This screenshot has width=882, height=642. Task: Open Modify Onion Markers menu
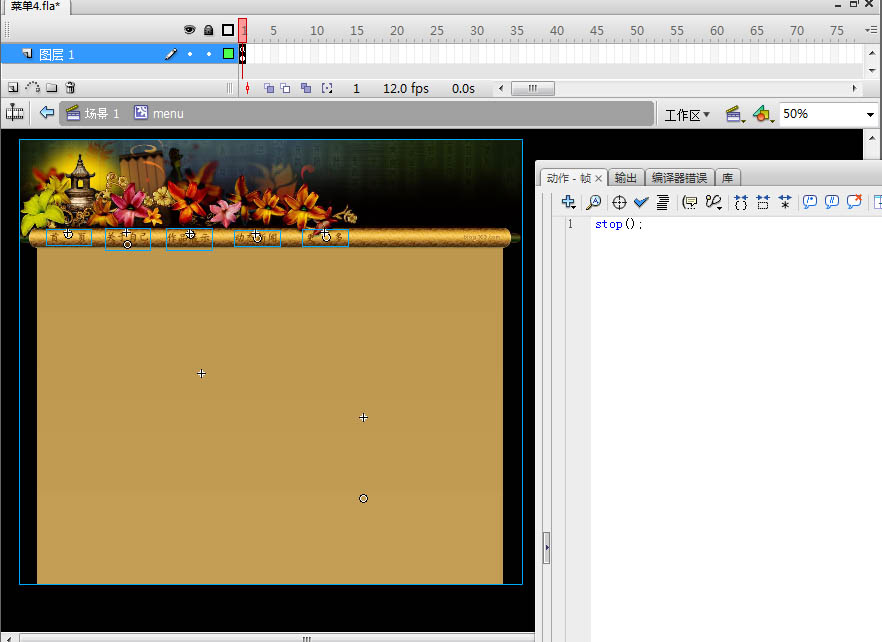coord(327,88)
